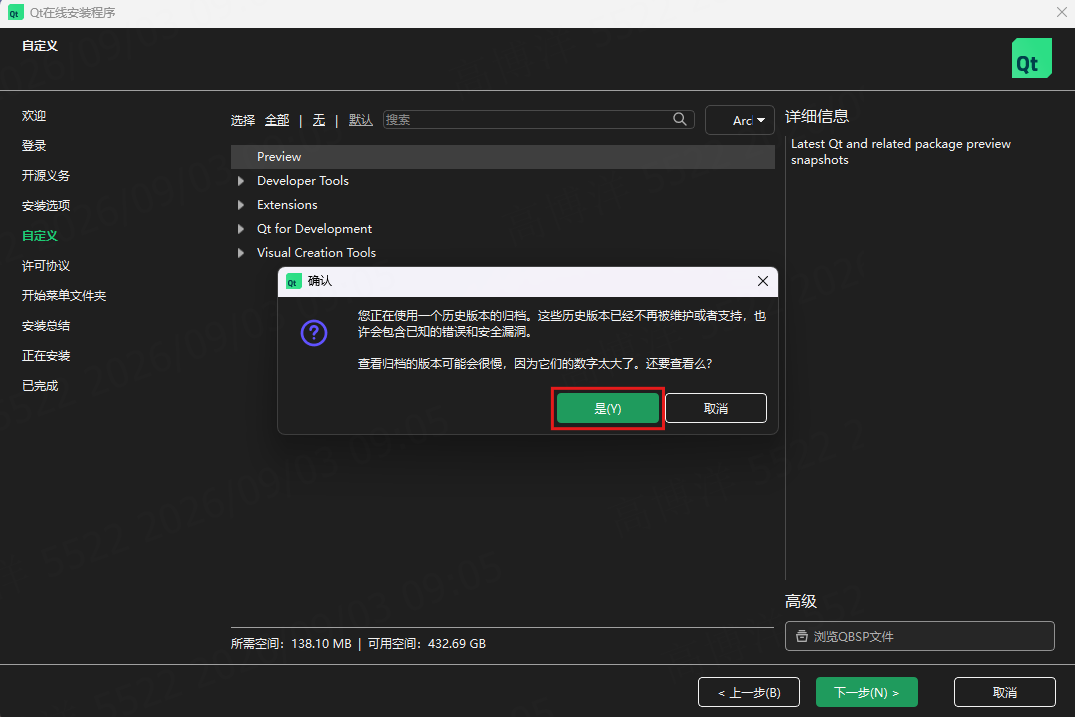This screenshot has width=1075, height=717.
Task: Open the 安装选项 step in sidebar
Action: pyautogui.click(x=46, y=206)
